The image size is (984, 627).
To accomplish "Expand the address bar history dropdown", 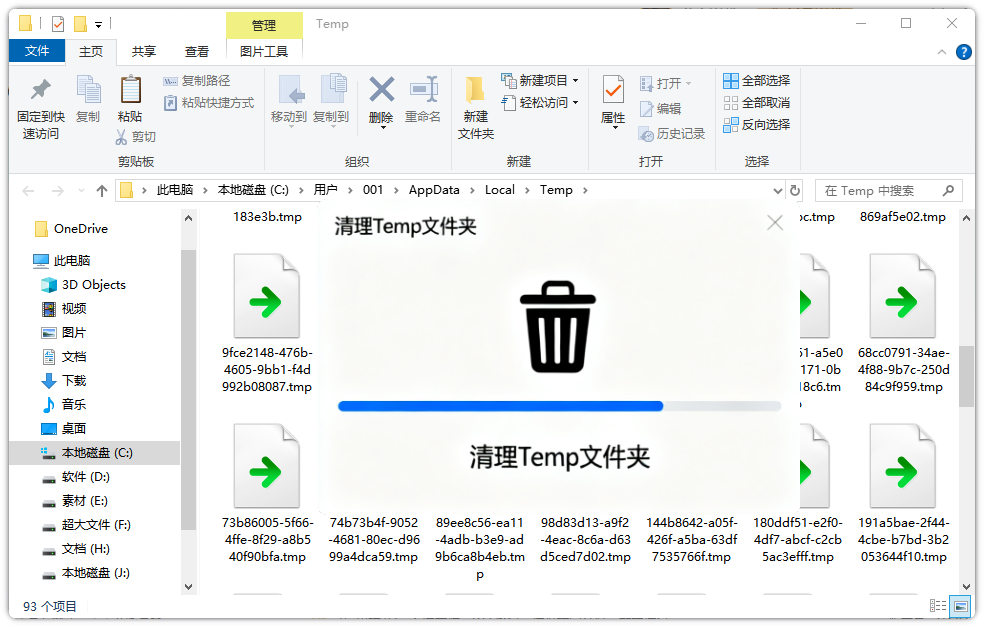I will pyautogui.click(x=778, y=190).
